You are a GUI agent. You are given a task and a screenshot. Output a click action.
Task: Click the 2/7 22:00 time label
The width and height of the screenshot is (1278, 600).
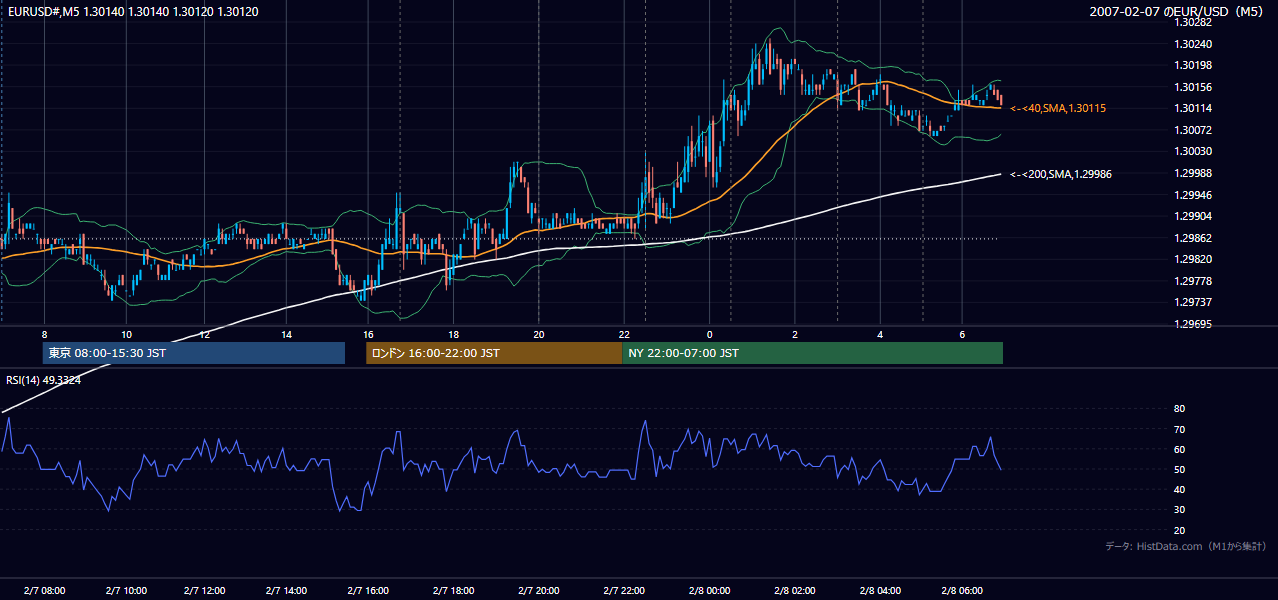click(x=623, y=590)
